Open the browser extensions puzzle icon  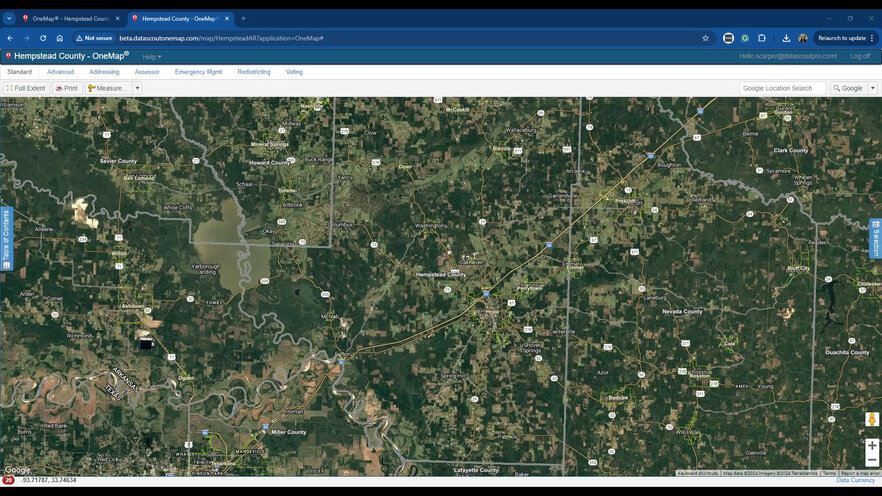point(762,38)
